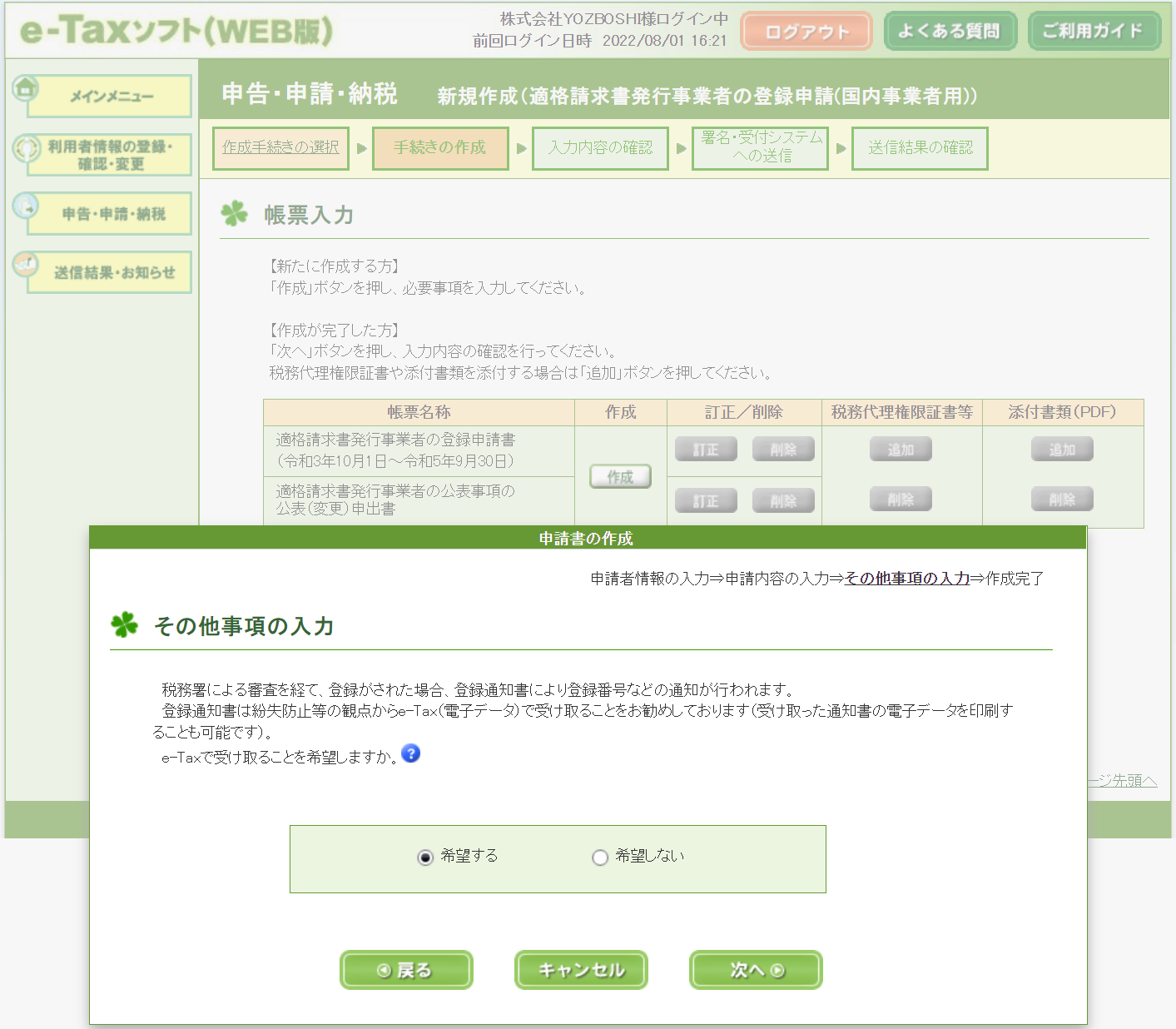Screen dimensions: 1176x1029
Task: Click 削除 for 登録申請書 row
Action: (x=783, y=450)
